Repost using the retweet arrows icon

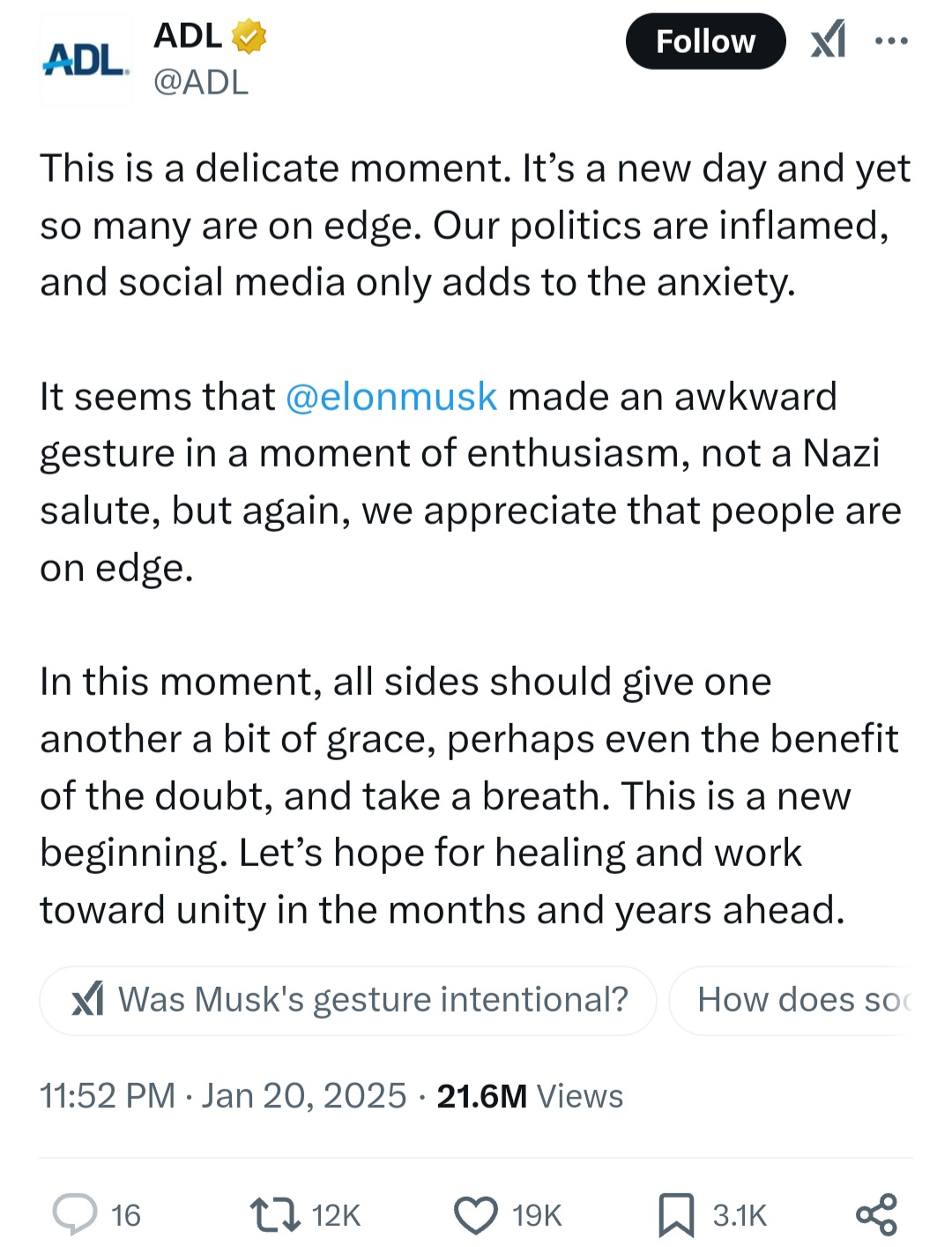(274, 1214)
